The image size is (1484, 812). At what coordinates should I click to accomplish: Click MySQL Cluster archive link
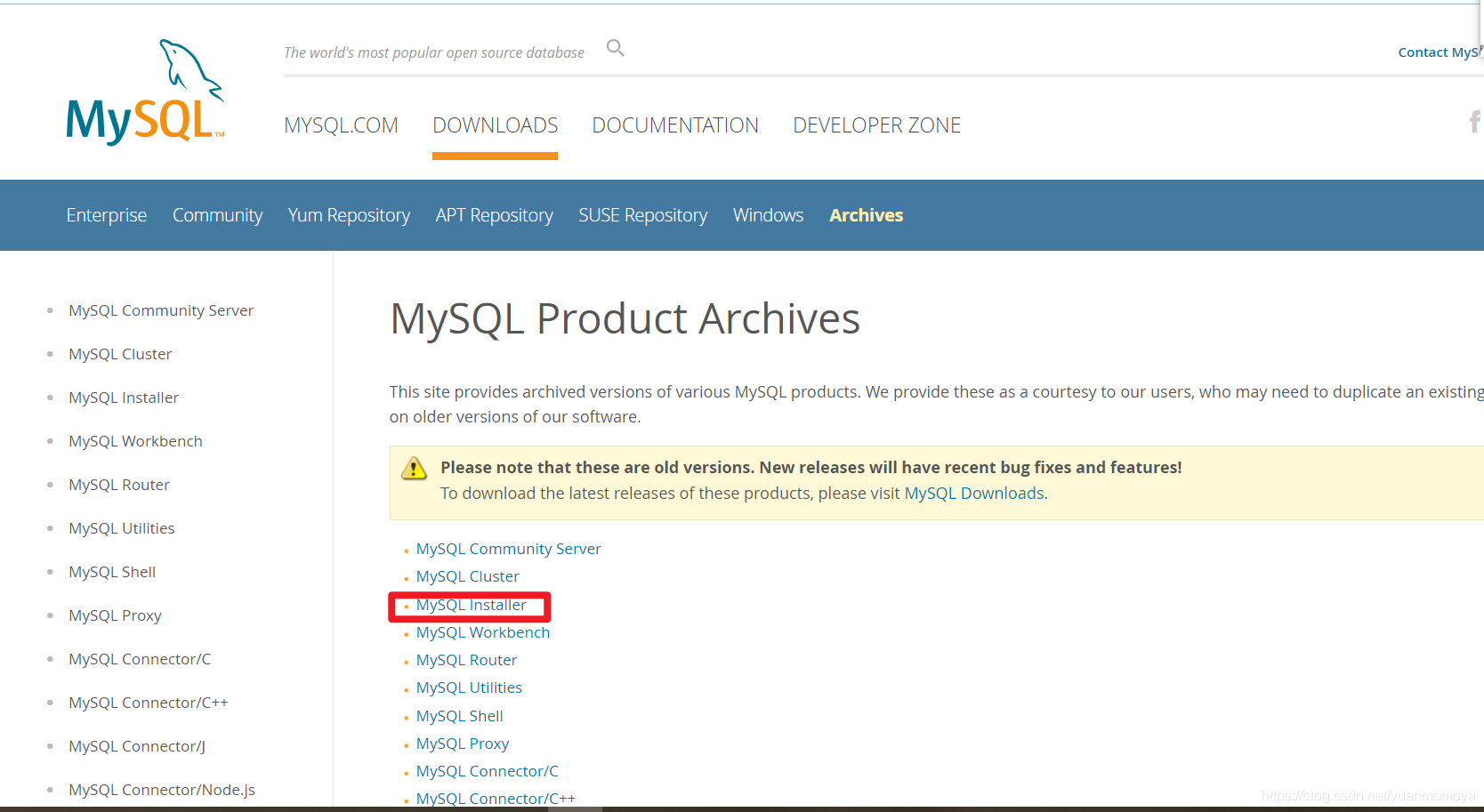[468, 576]
